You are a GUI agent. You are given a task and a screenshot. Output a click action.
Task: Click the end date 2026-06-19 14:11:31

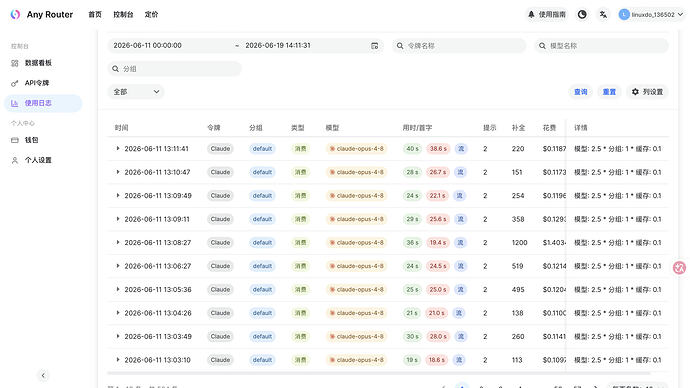278,46
